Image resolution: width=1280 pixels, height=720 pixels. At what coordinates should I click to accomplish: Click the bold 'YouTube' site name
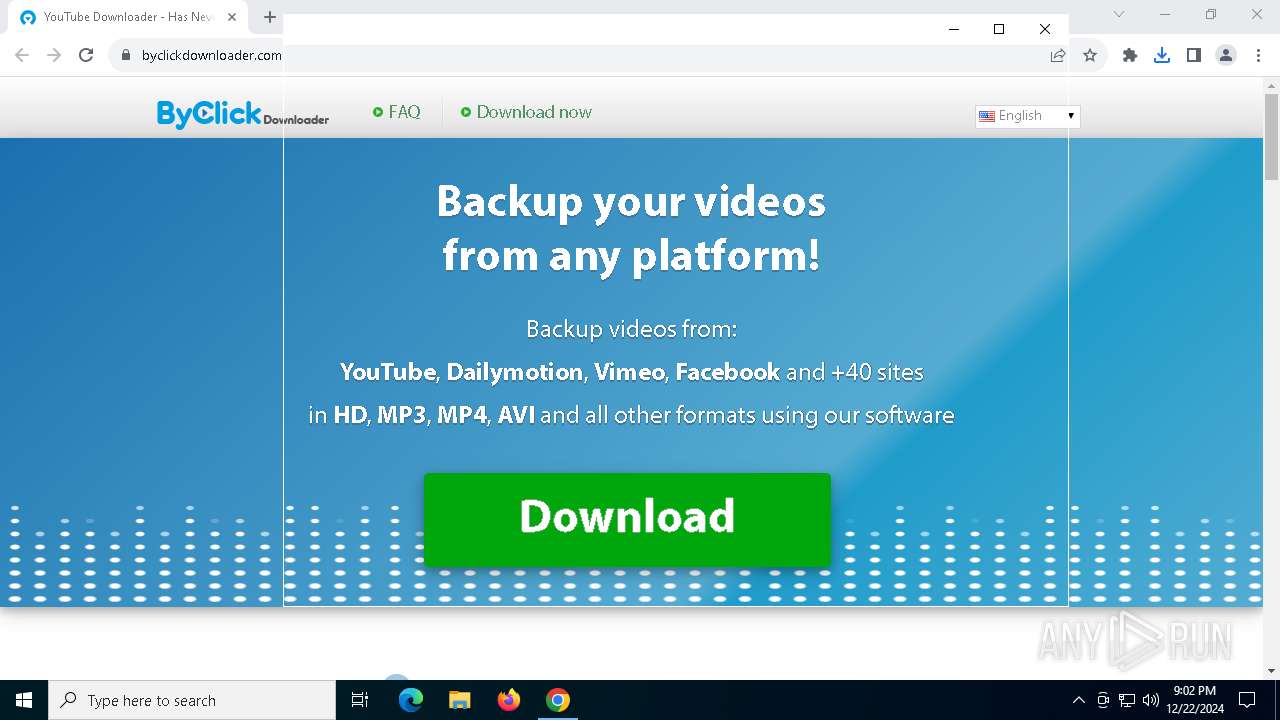(388, 372)
